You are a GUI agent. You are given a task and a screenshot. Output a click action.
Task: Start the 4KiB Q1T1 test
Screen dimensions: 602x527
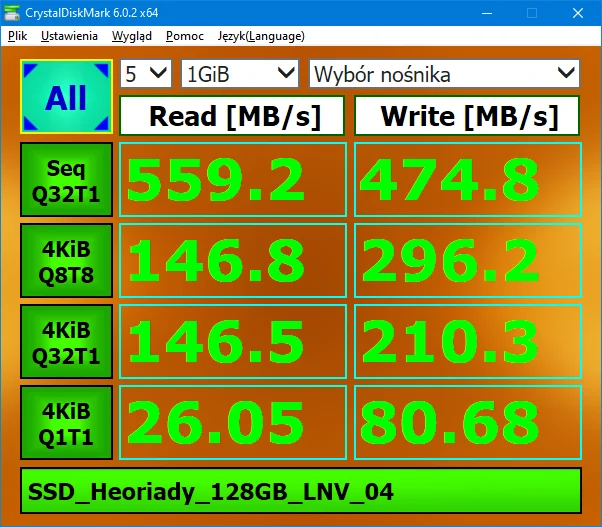click(66, 423)
